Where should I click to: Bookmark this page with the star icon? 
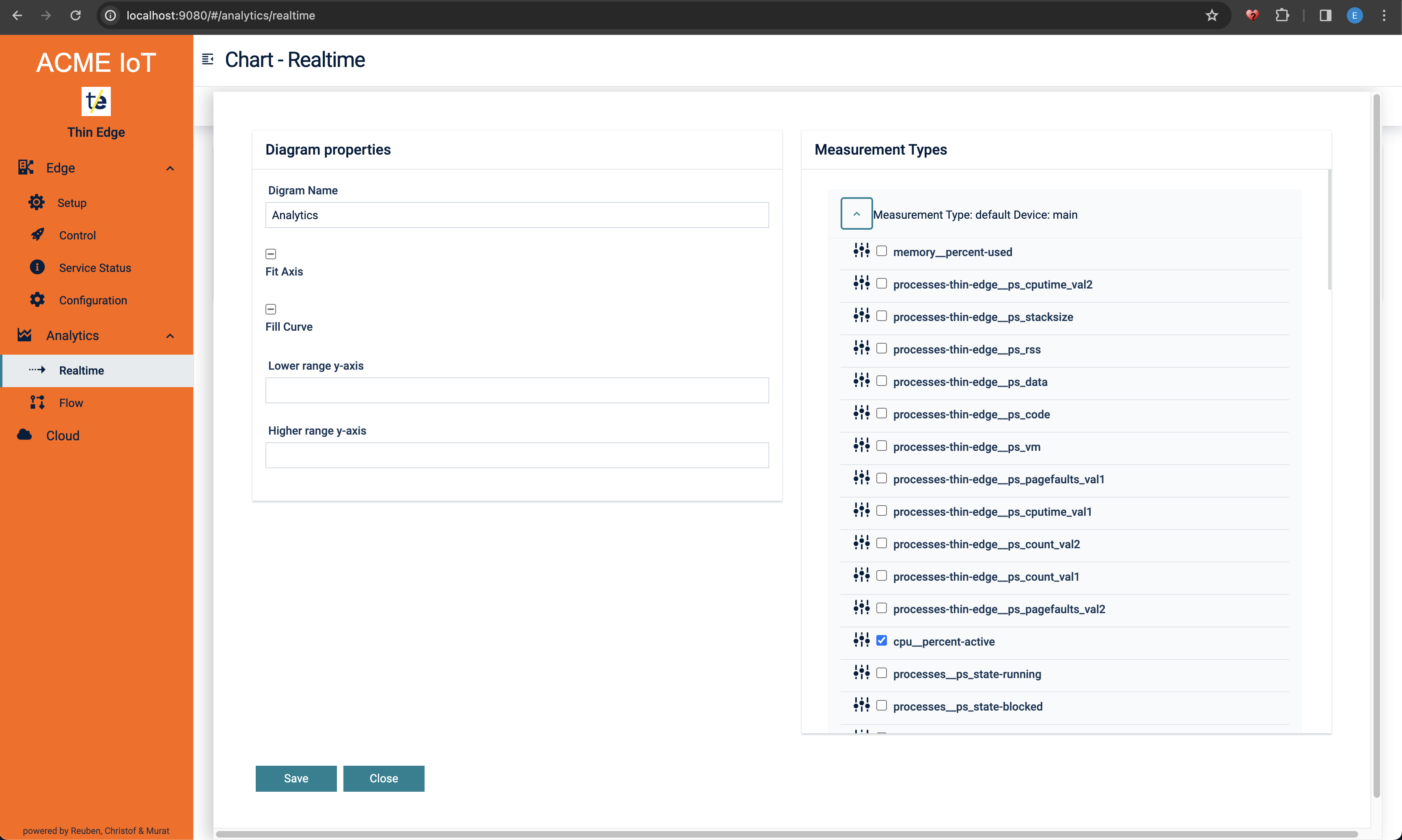[x=1211, y=15]
